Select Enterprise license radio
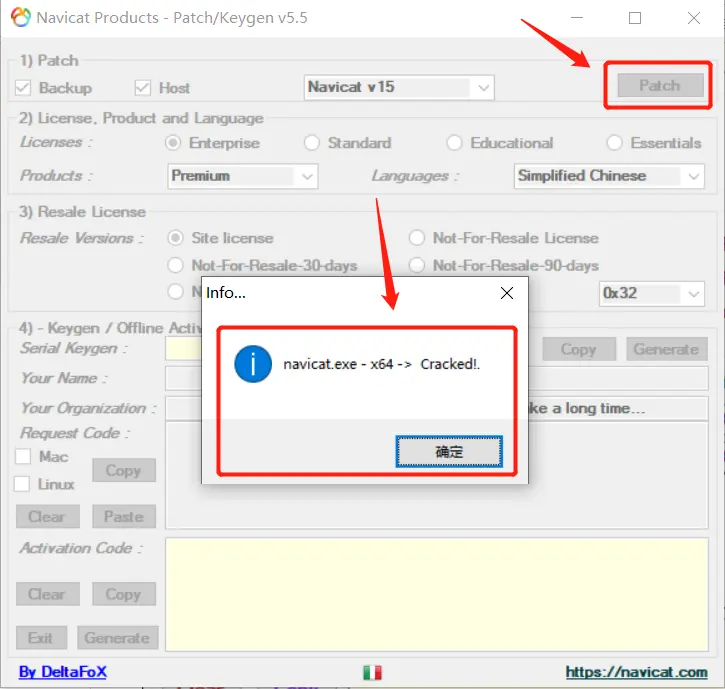The image size is (725, 689). [173, 143]
